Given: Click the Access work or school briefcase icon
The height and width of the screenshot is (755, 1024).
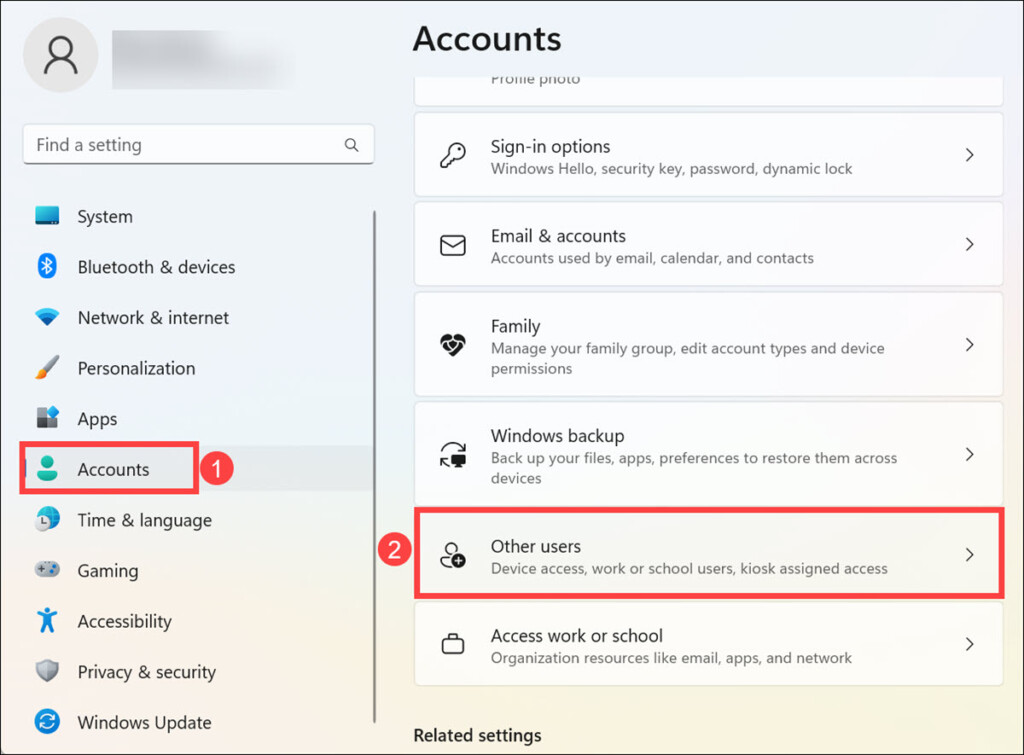Looking at the screenshot, I should coord(453,645).
